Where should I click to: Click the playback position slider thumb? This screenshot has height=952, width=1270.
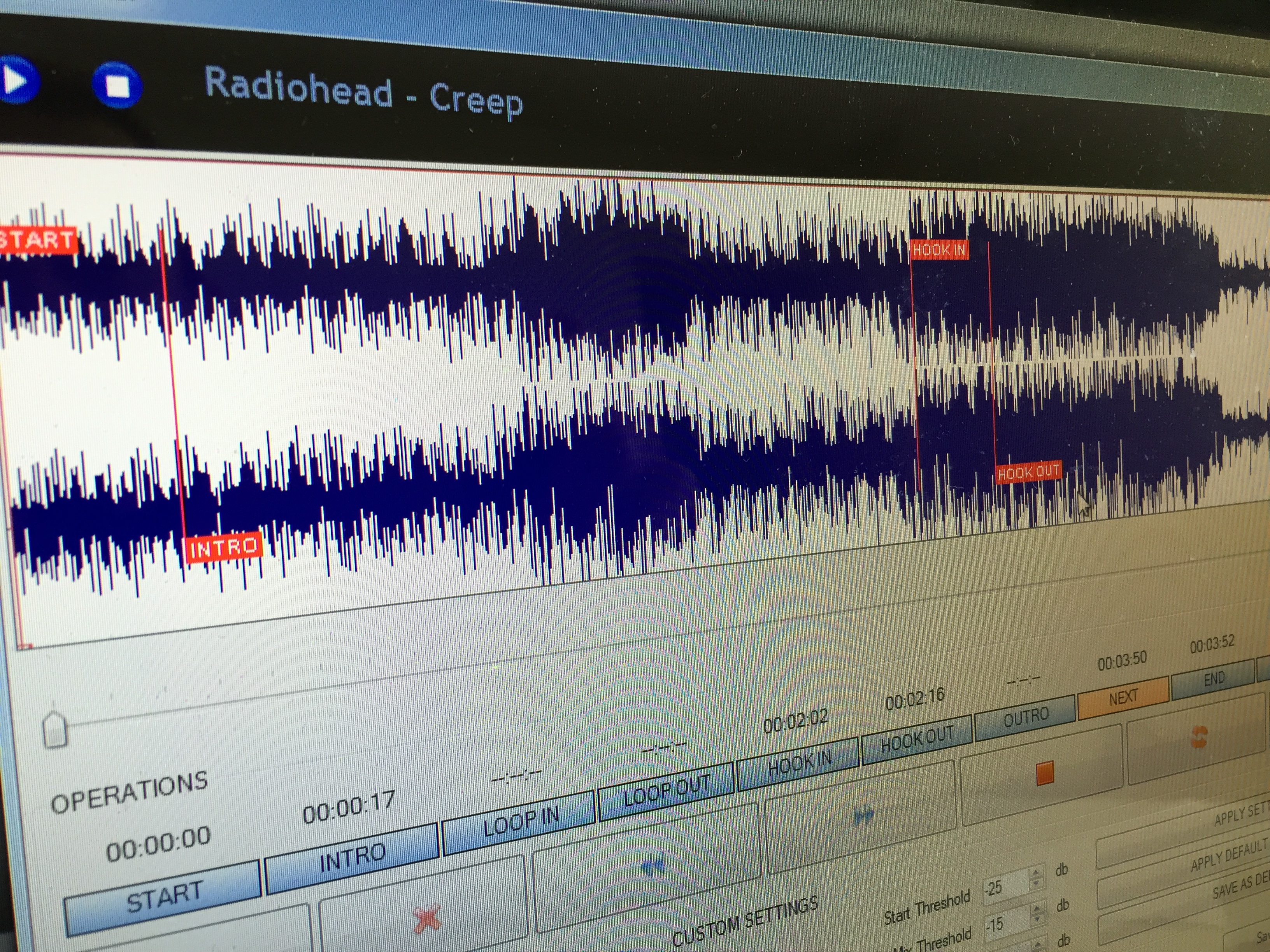[x=55, y=729]
